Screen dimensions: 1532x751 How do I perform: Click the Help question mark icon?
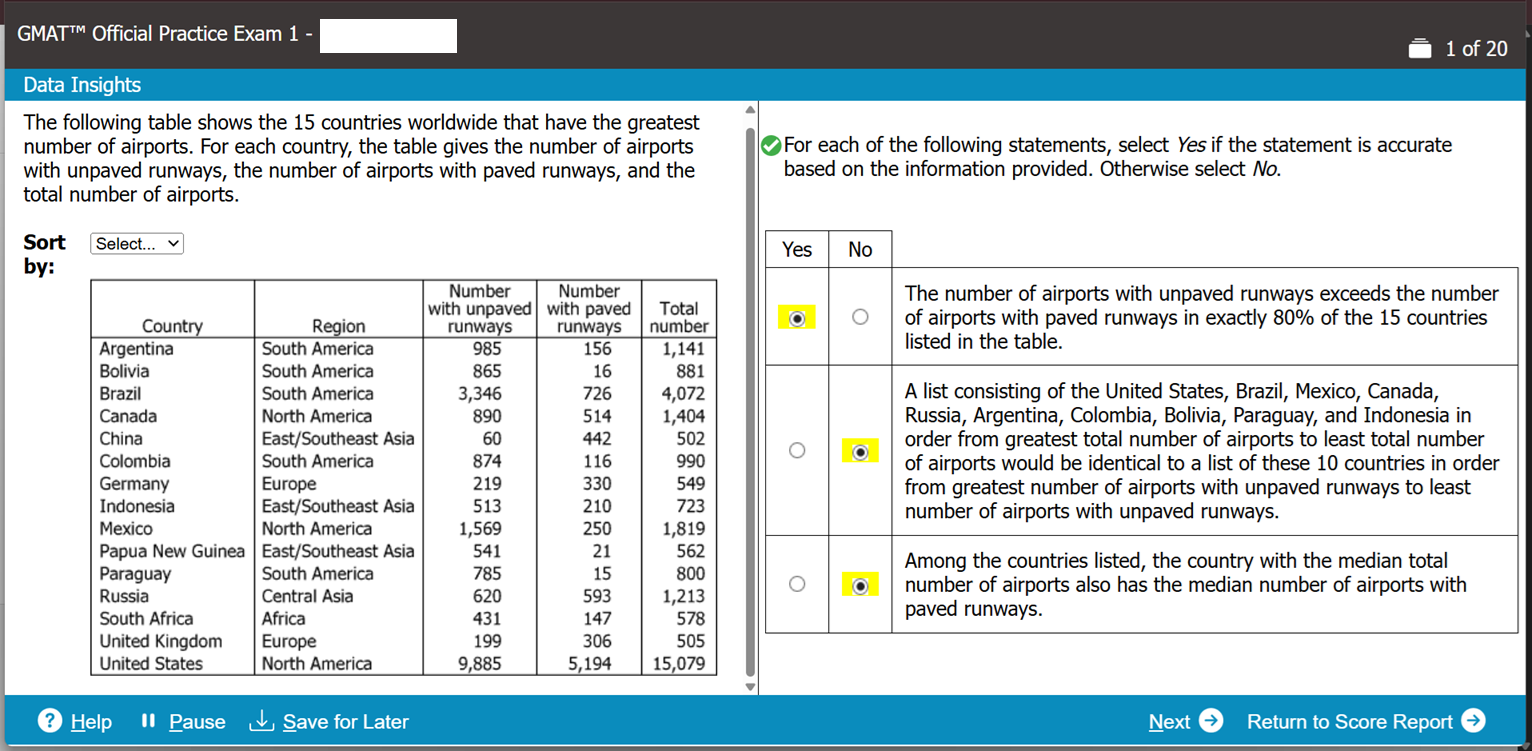[50, 721]
